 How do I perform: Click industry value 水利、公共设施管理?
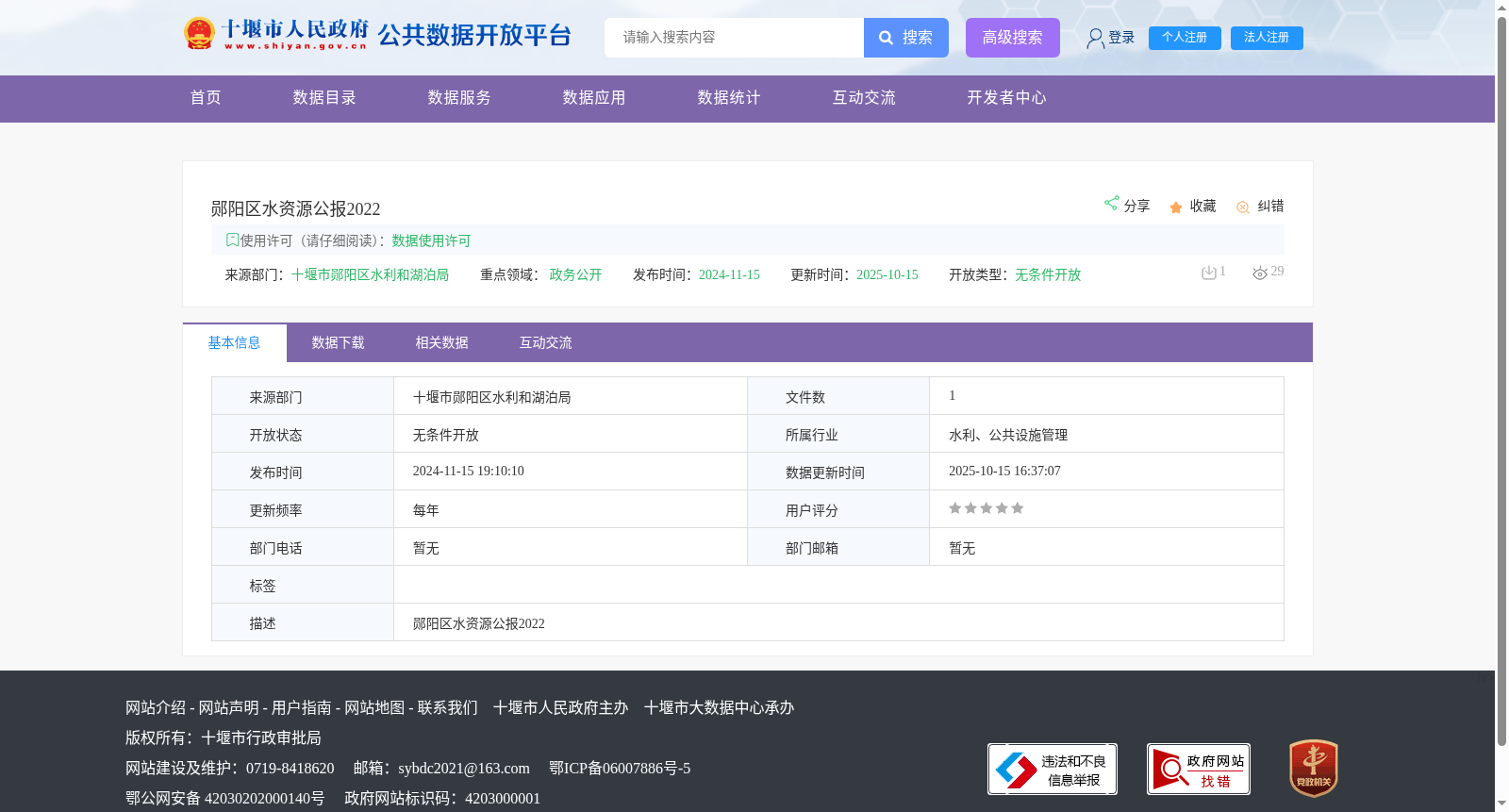pos(1008,436)
